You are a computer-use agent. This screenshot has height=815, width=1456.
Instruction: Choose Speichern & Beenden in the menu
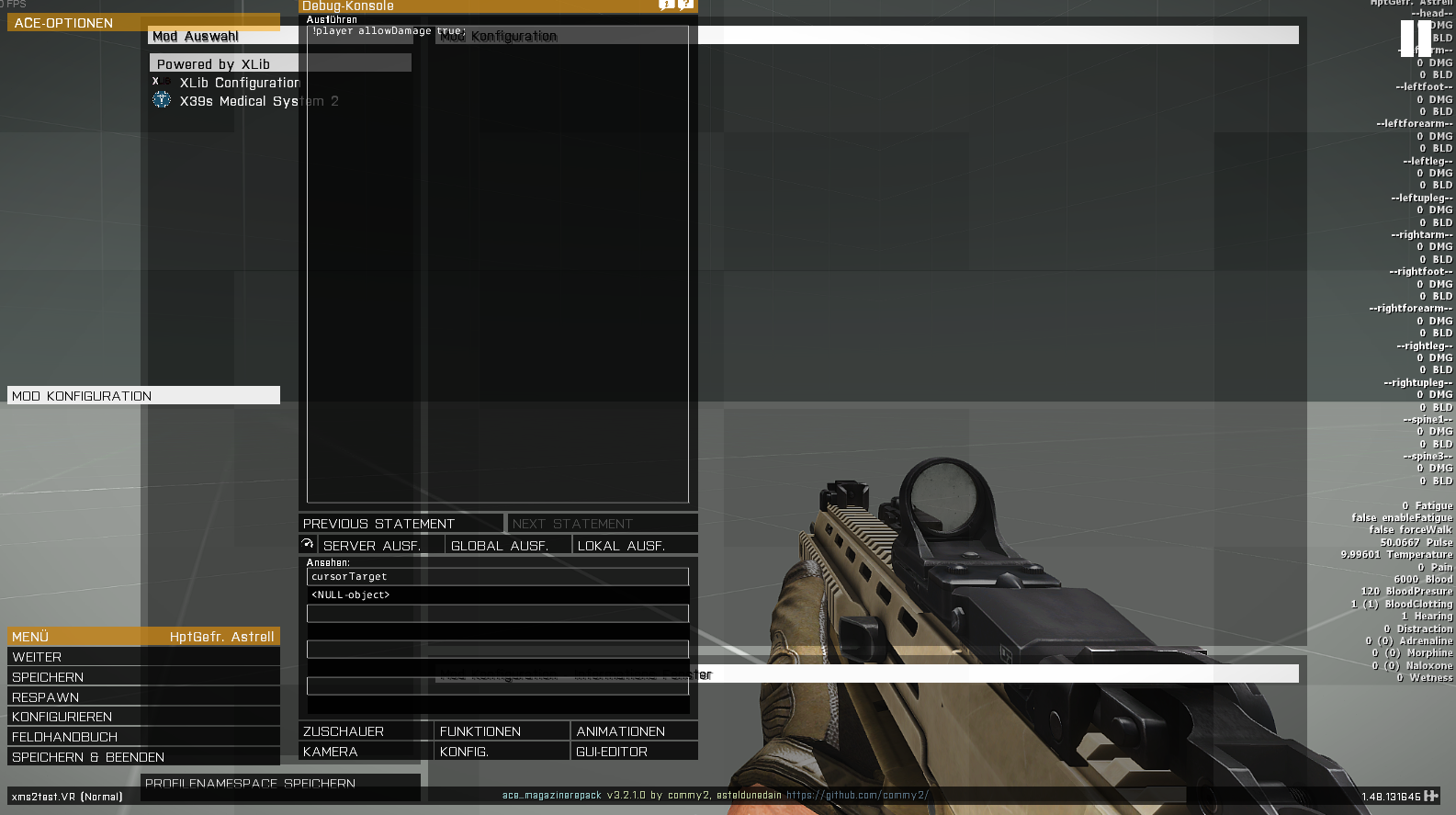[x=143, y=757]
